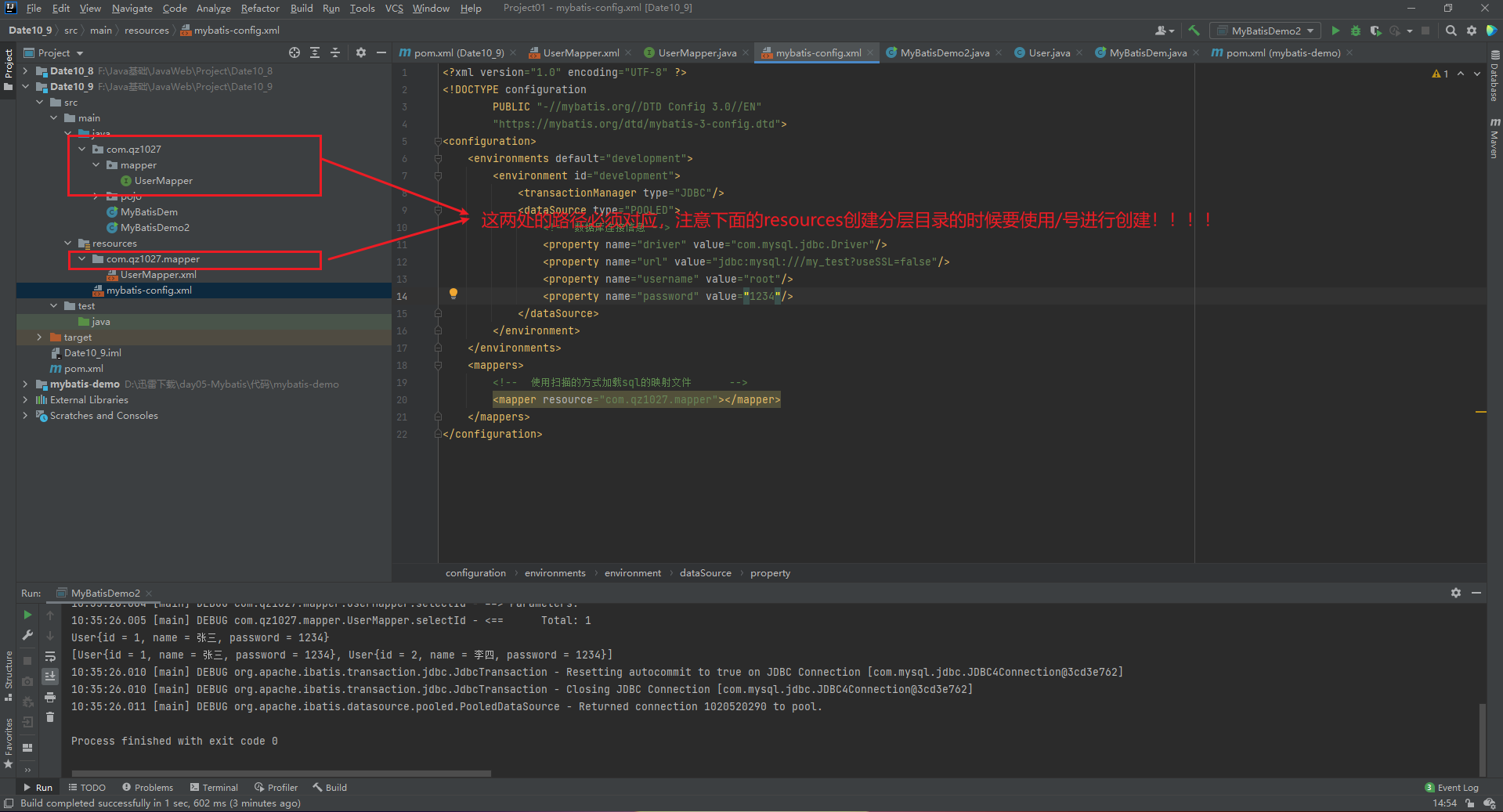Toggle tool window bars via the bottom-left status icon

pos(9,803)
